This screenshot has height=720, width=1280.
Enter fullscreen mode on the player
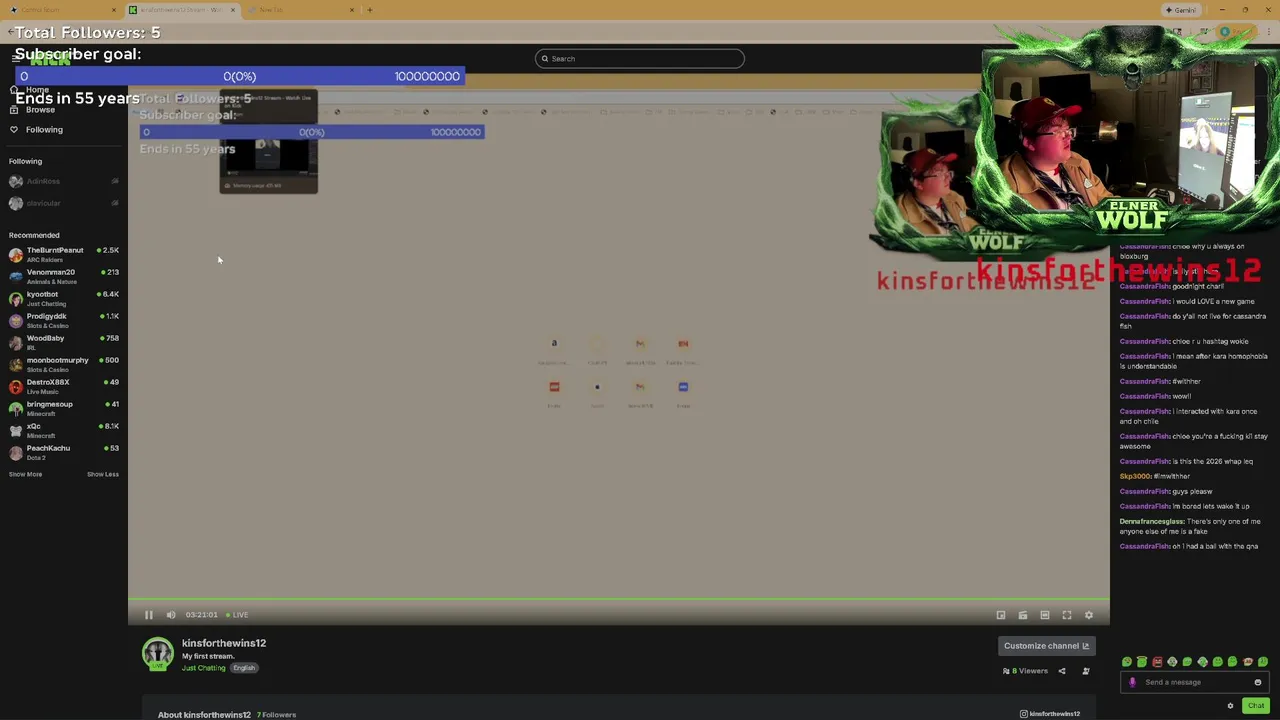tap(1067, 615)
